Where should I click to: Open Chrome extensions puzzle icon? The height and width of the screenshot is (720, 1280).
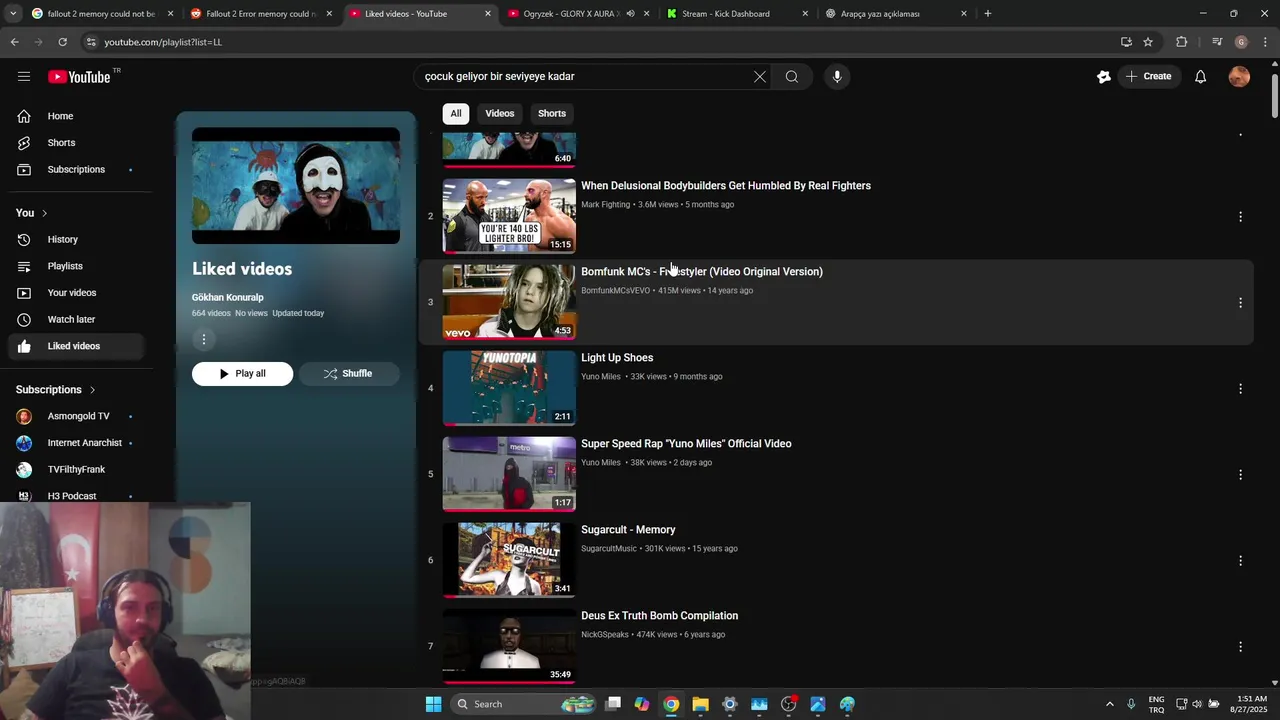(1182, 42)
